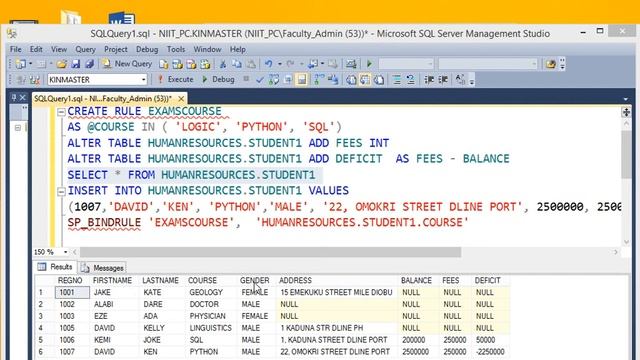Toggle the Include Actual Execution Plan icon

[319, 80]
